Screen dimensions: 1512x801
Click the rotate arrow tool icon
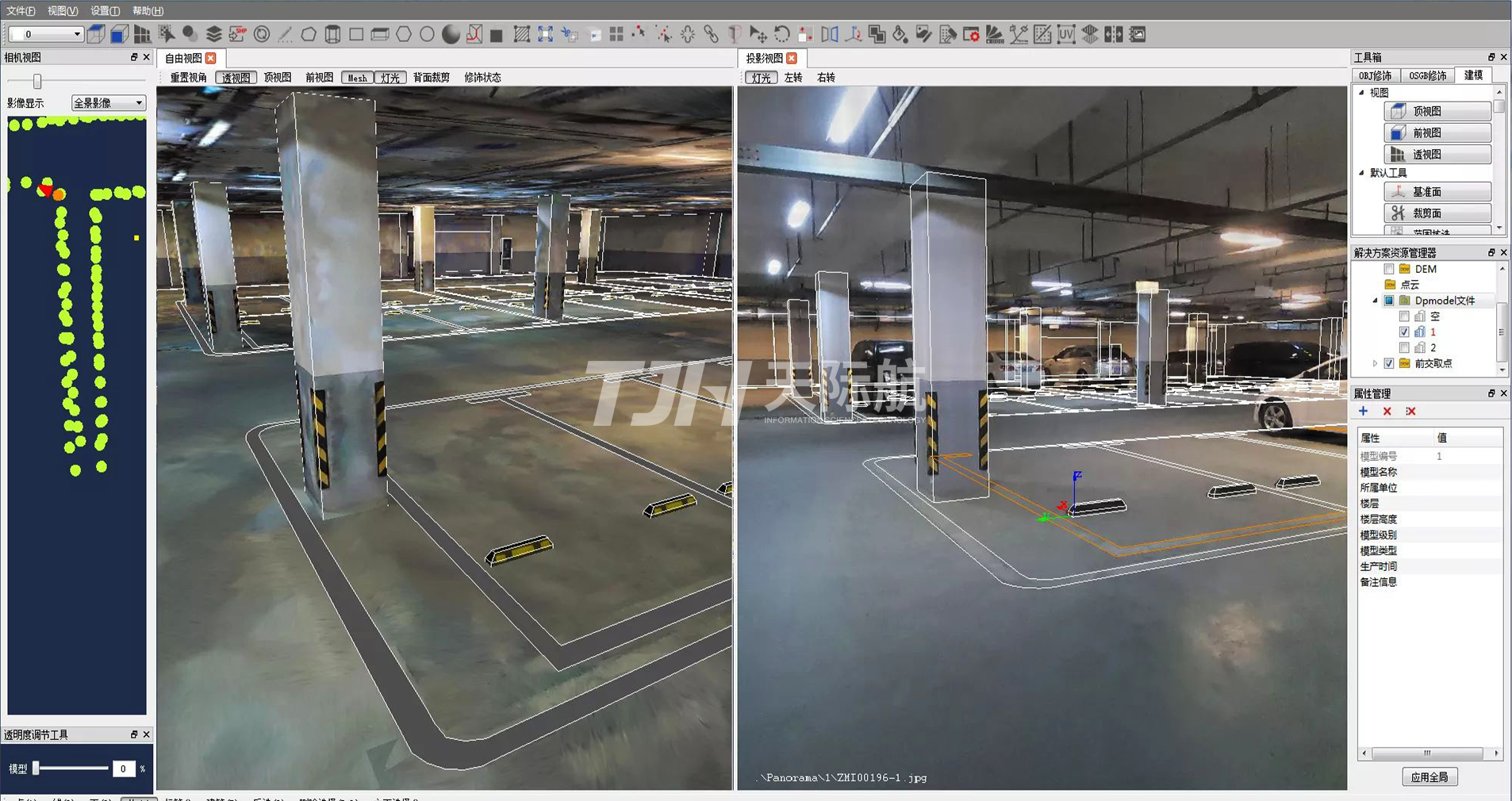pos(781,34)
